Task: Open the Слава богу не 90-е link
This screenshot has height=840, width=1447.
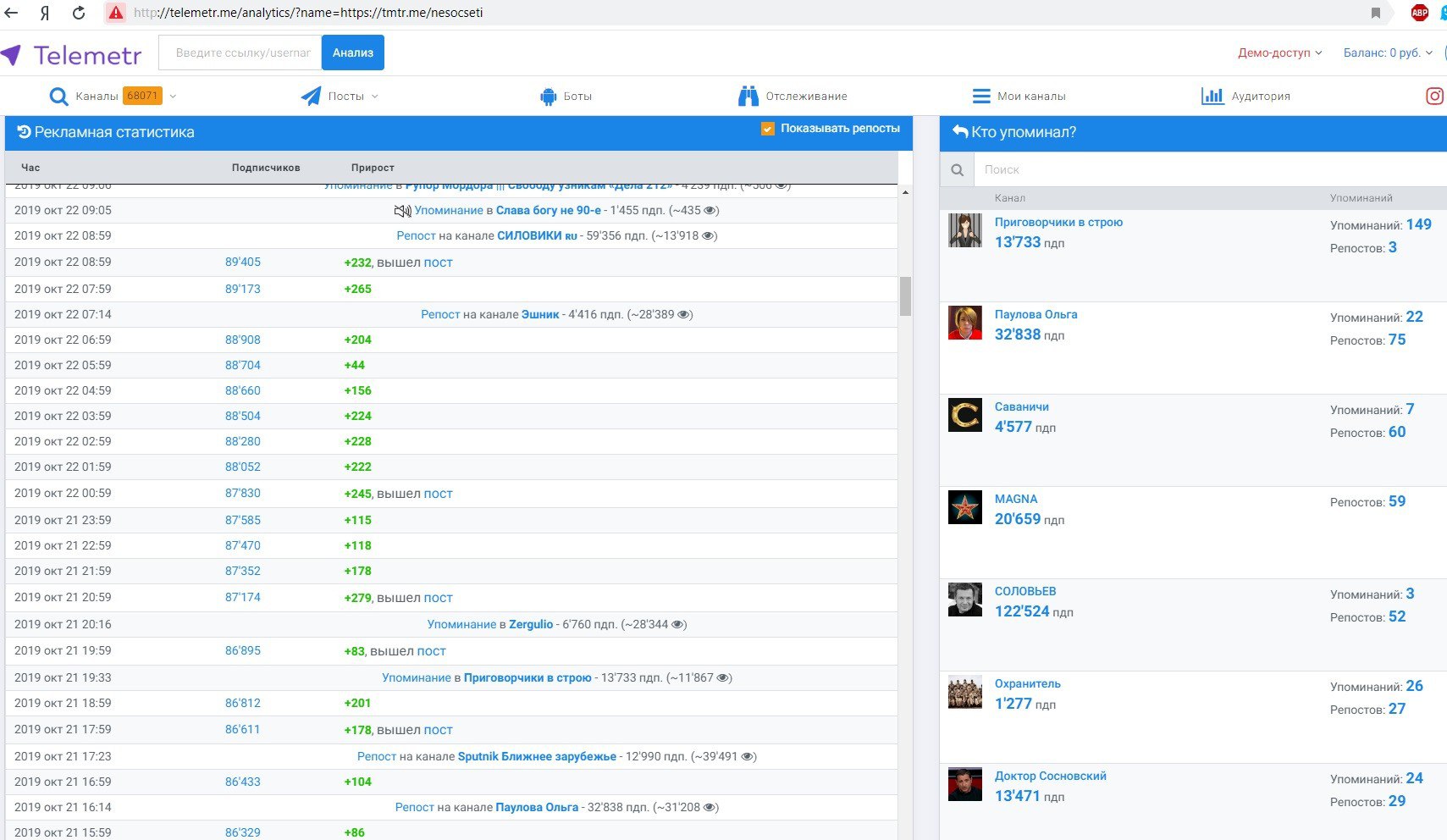Action: [549, 210]
